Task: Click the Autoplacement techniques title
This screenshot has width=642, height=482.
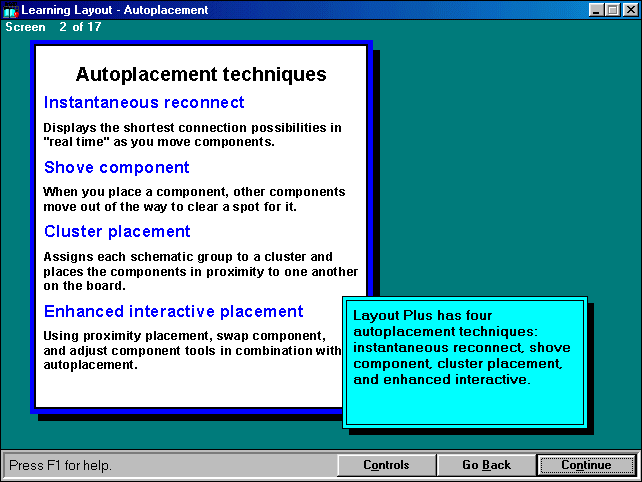Action: 201,74
